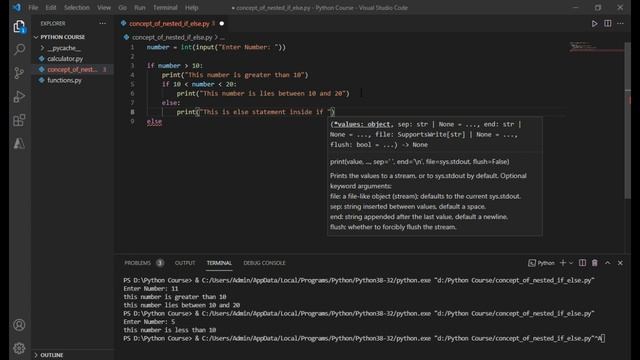Open the launch profile dropdown beside plus
This screenshot has width=640, height=360.
coord(571,263)
